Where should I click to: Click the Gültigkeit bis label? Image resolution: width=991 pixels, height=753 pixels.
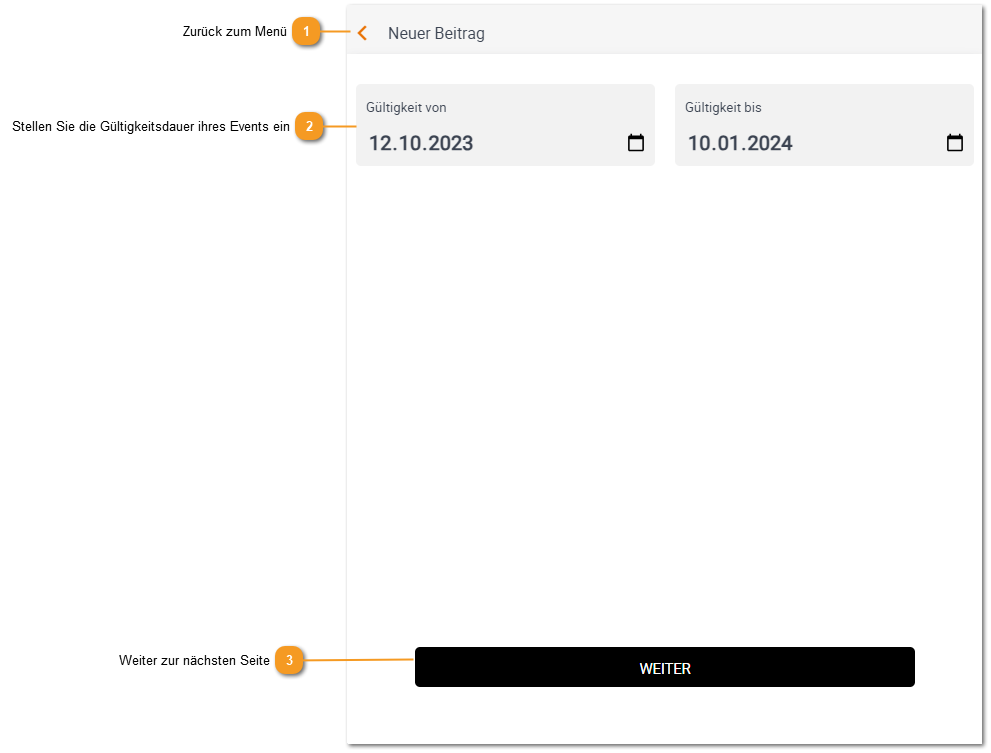point(723,107)
